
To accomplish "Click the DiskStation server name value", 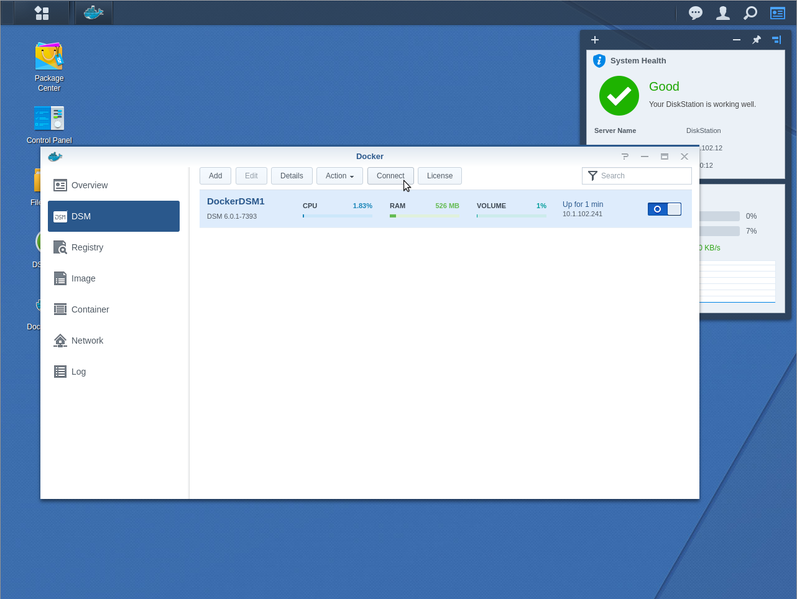I will pos(703,131).
